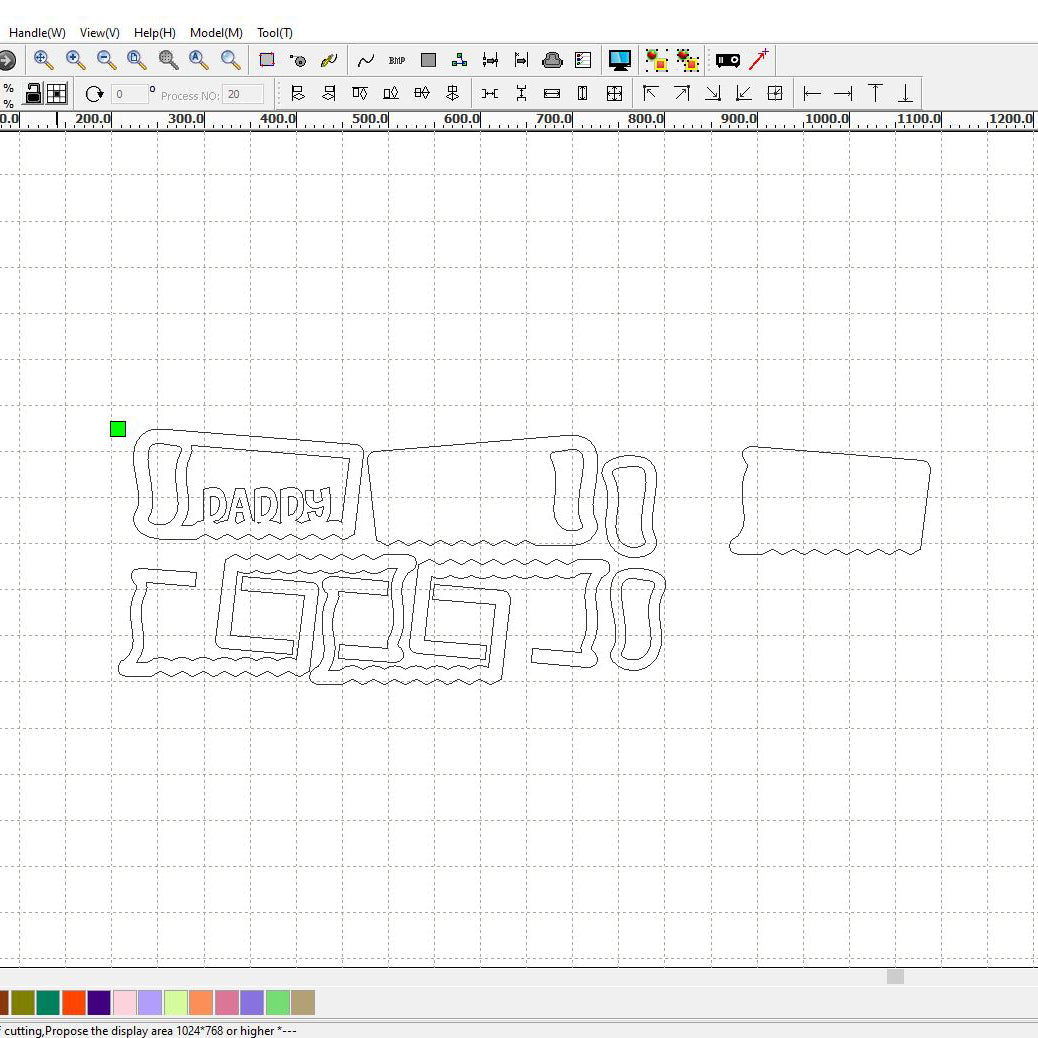The height and width of the screenshot is (1038, 1038).
Task: Click the monitor preview icon
Action: coord(620,60)
